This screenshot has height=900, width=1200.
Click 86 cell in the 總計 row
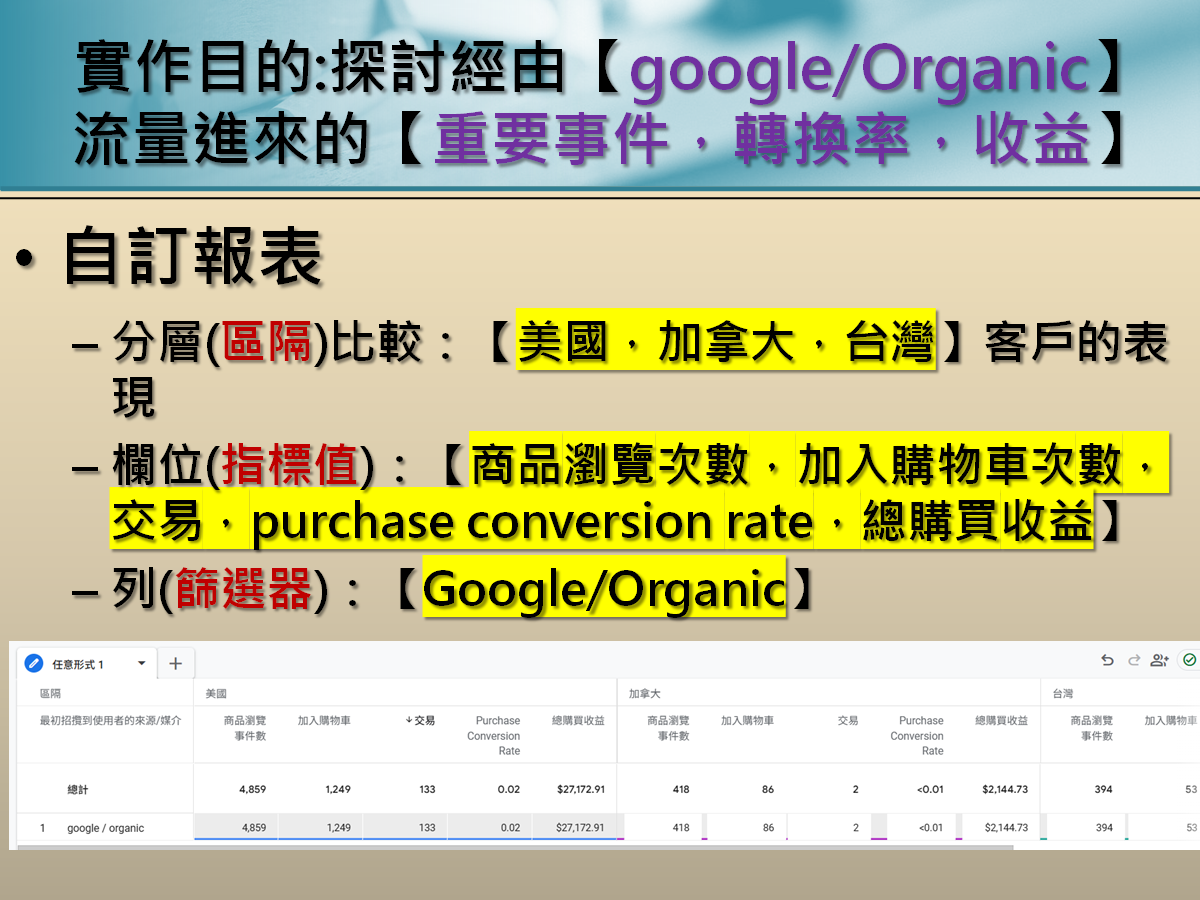(x=767, y=789)
